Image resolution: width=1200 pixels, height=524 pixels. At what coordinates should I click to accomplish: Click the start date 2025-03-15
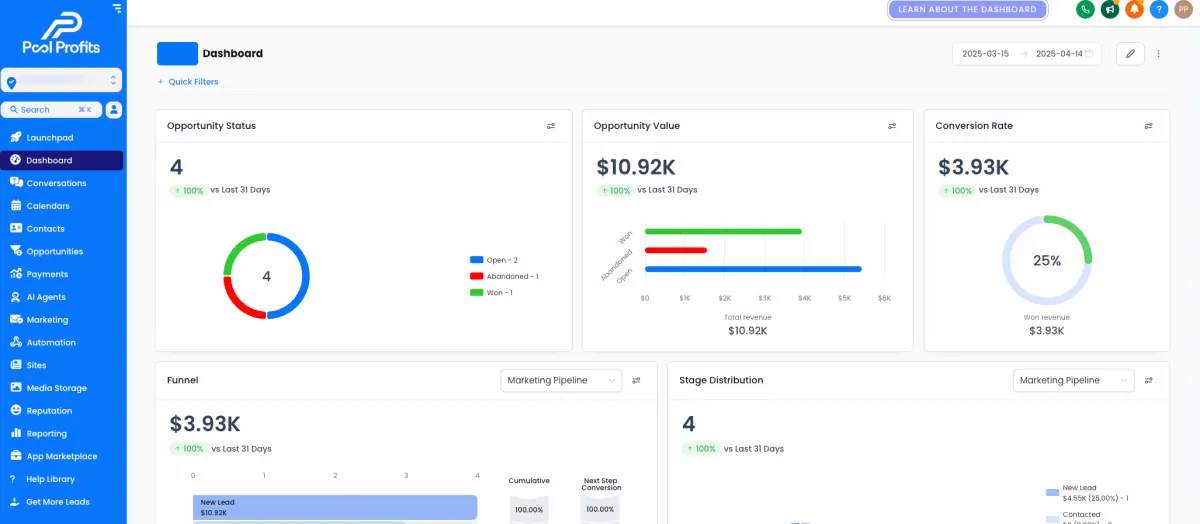[x=985, y=54]
